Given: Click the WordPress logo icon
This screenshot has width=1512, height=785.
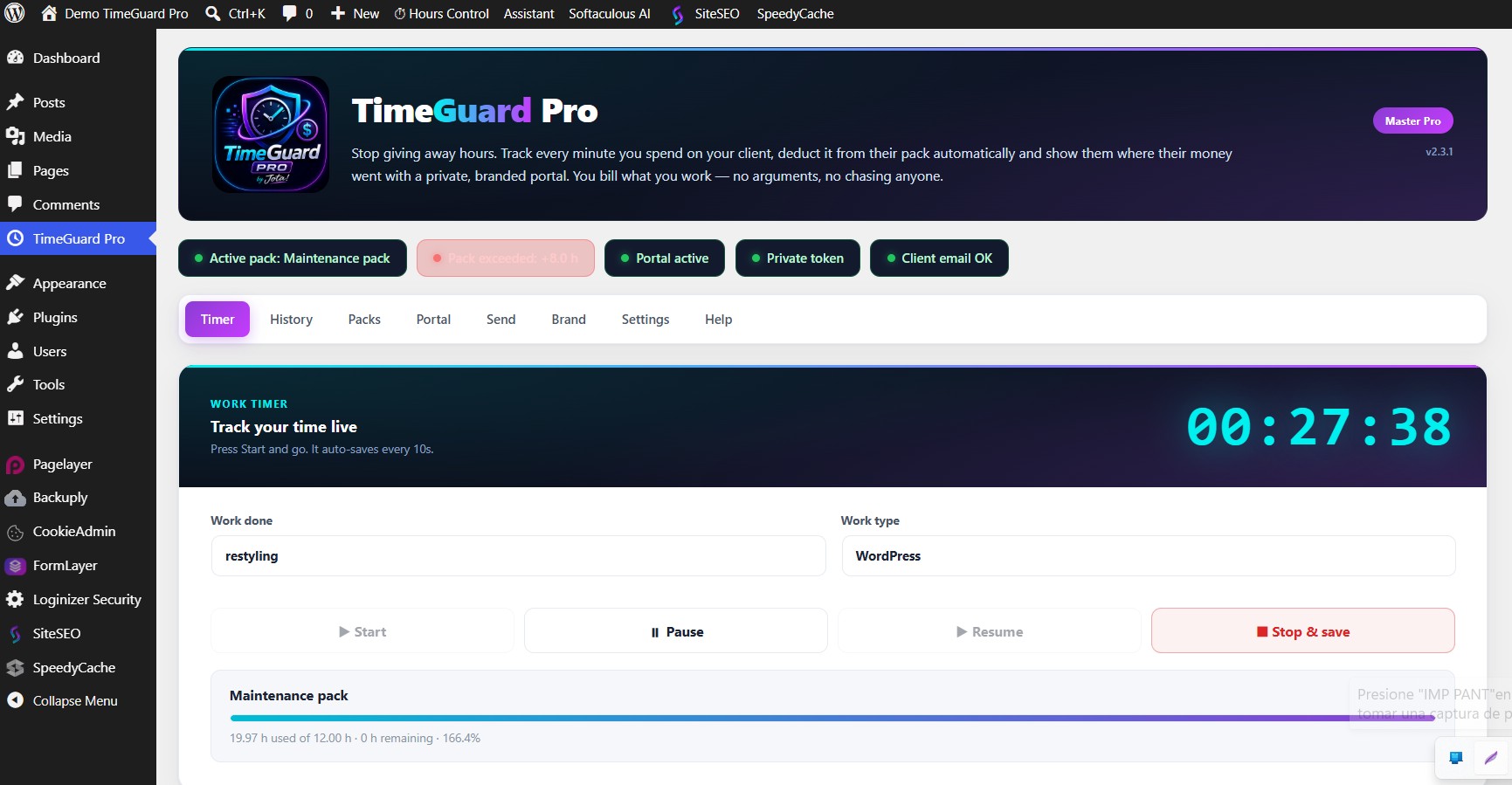Looking at the screenshot, I should click(15, 13).
